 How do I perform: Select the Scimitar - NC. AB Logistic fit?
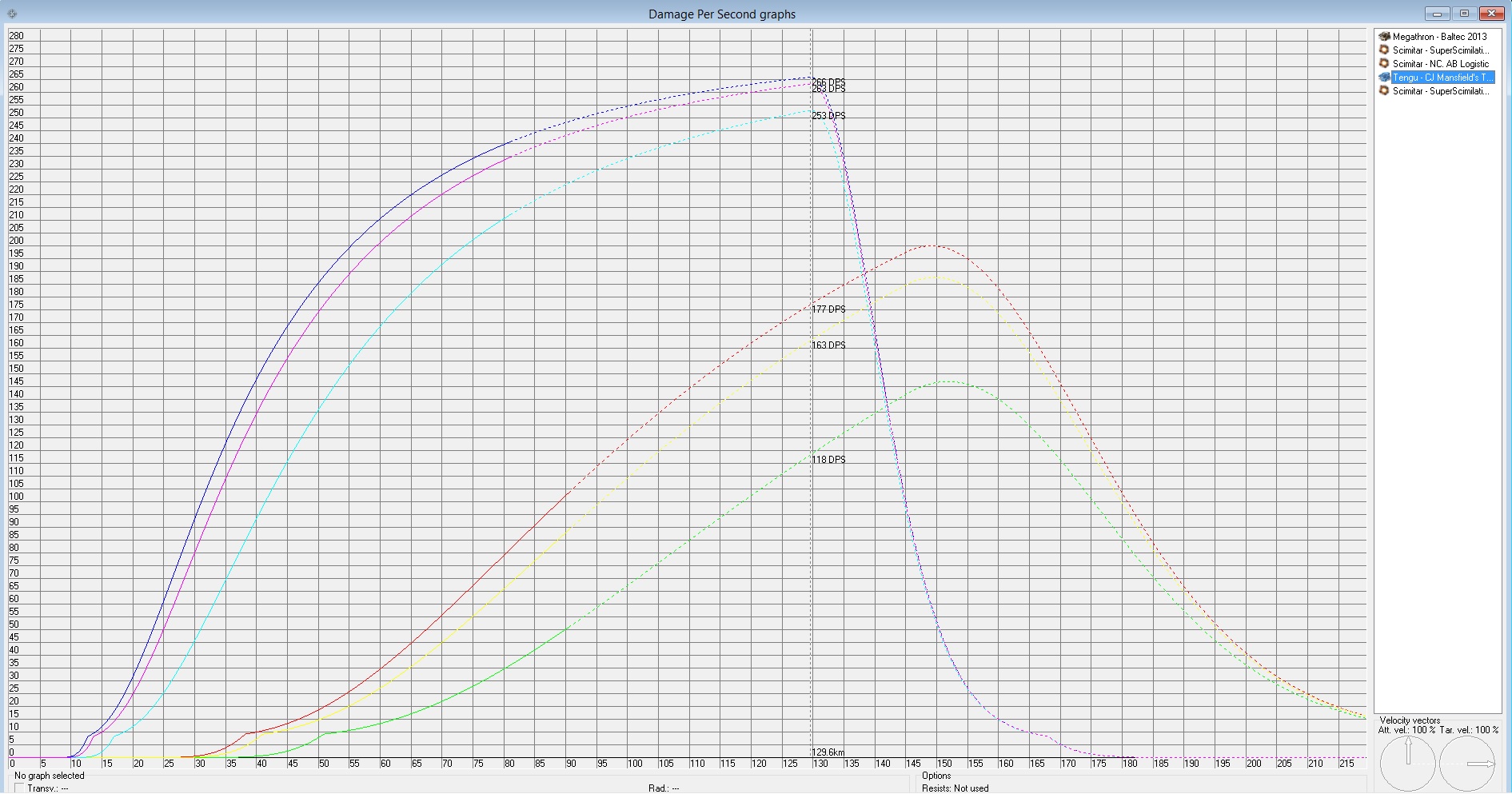pos(1441,64)
